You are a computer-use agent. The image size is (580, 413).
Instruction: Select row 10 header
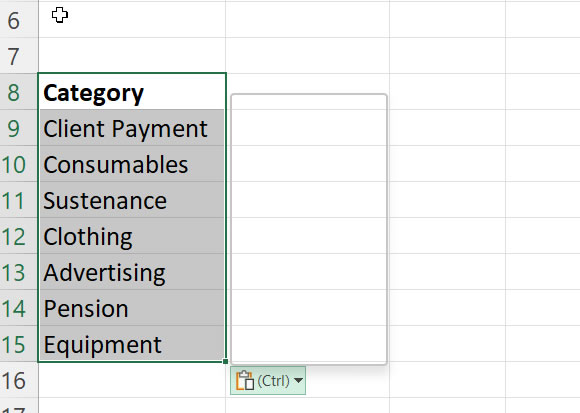18,164
